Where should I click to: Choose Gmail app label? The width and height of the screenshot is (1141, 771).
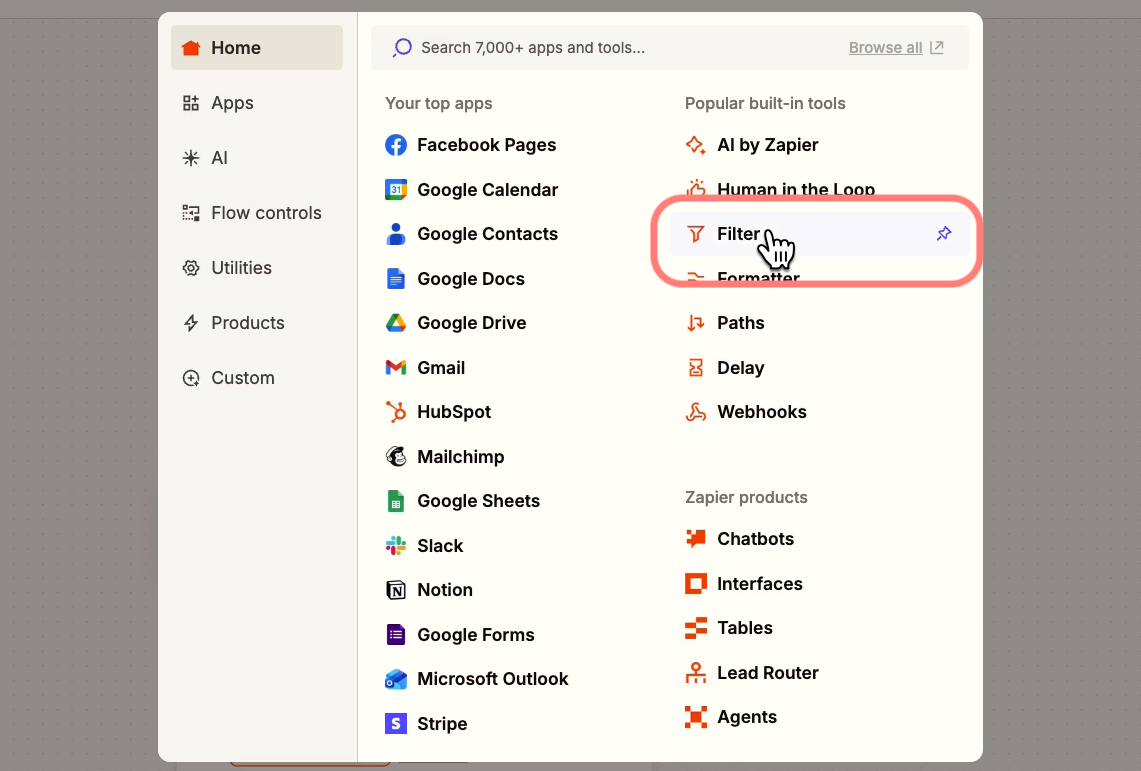441,368
